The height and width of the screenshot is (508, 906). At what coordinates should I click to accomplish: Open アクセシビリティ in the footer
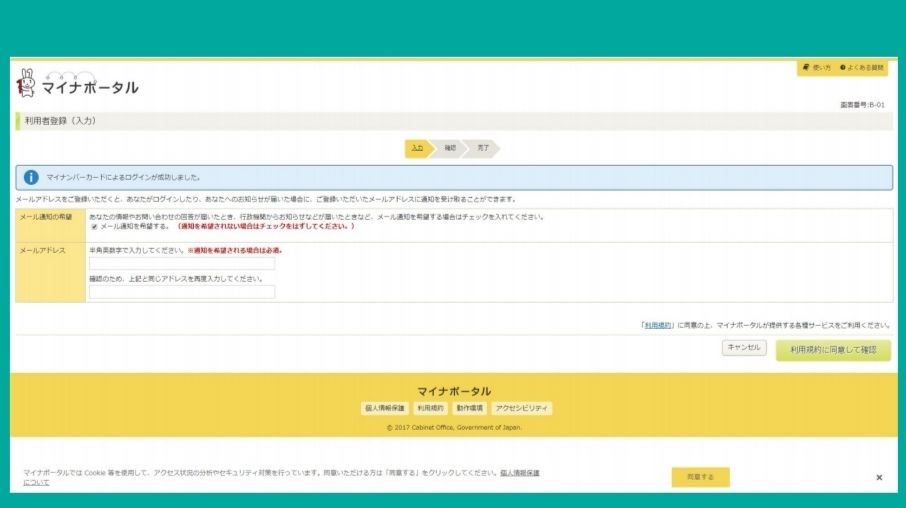(521, 408)
